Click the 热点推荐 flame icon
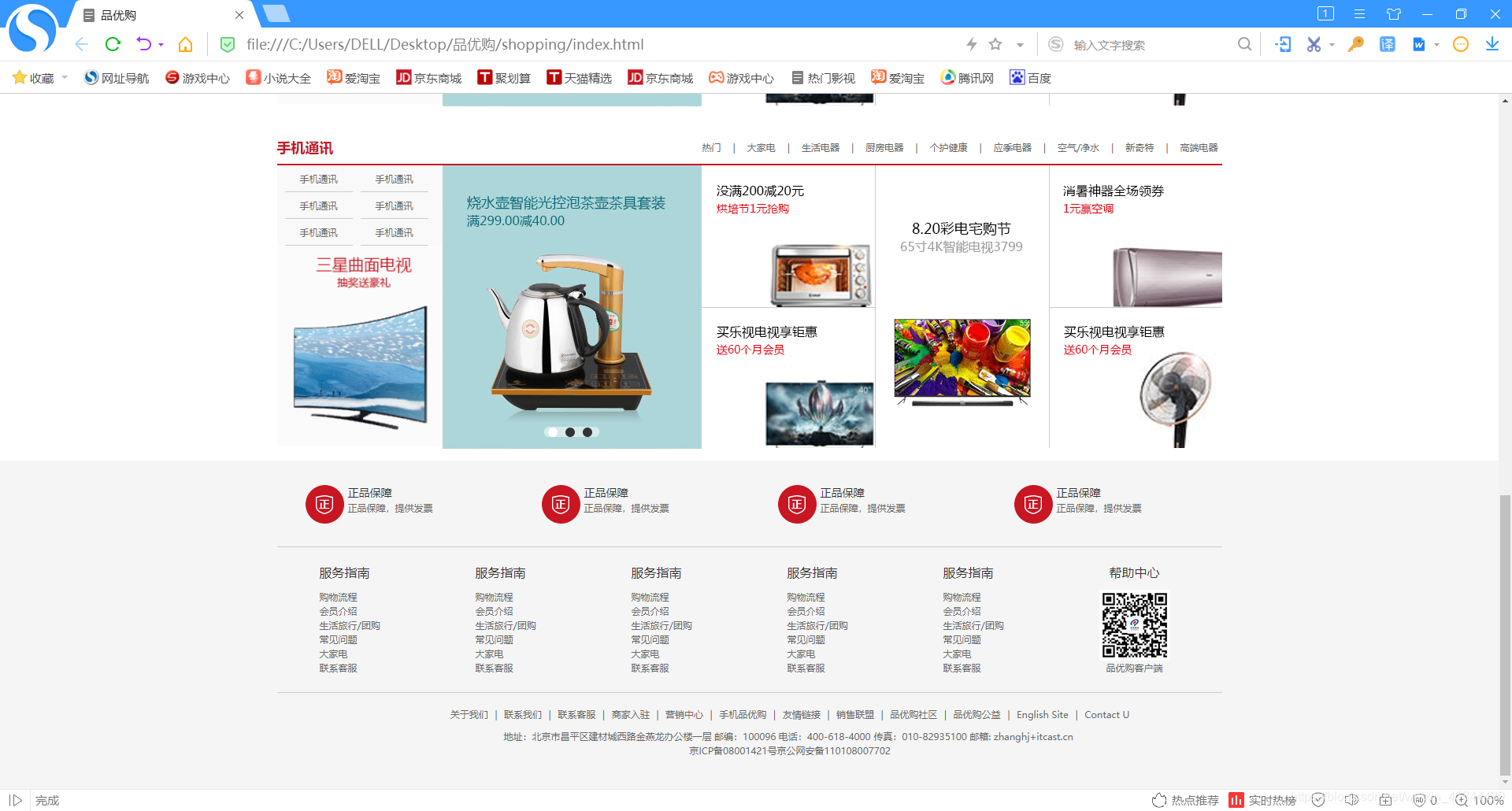The image size is (1512, 811). click(1159, 799)
